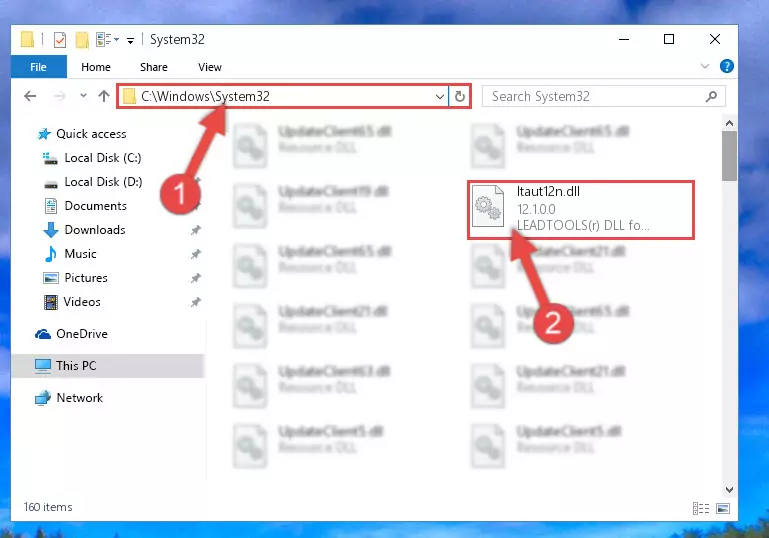The height and width of the screenshot is (538, 769).
Task: Select Network in navigation pane
Action: pos(79,398)
